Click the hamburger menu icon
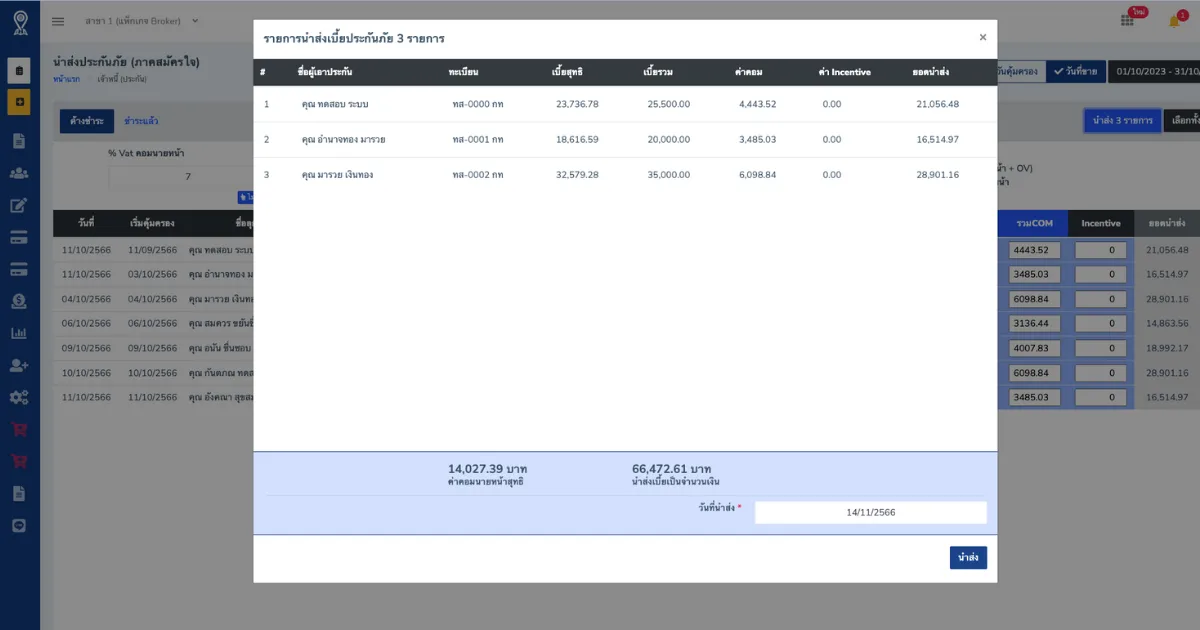This screenshot has height=630, width=1200. coord(58,21)
